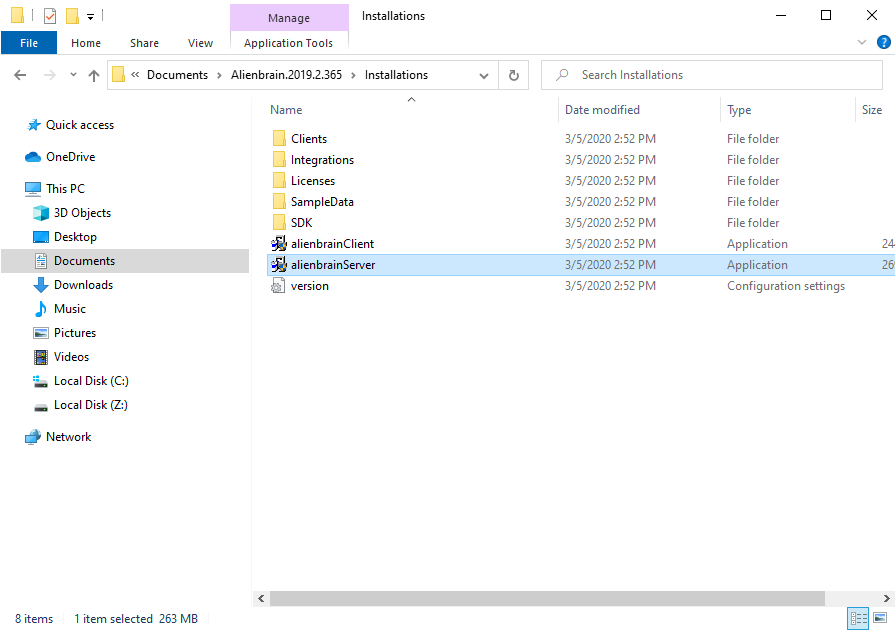Expand the recent locations dropdown arrow

[73, 75]
